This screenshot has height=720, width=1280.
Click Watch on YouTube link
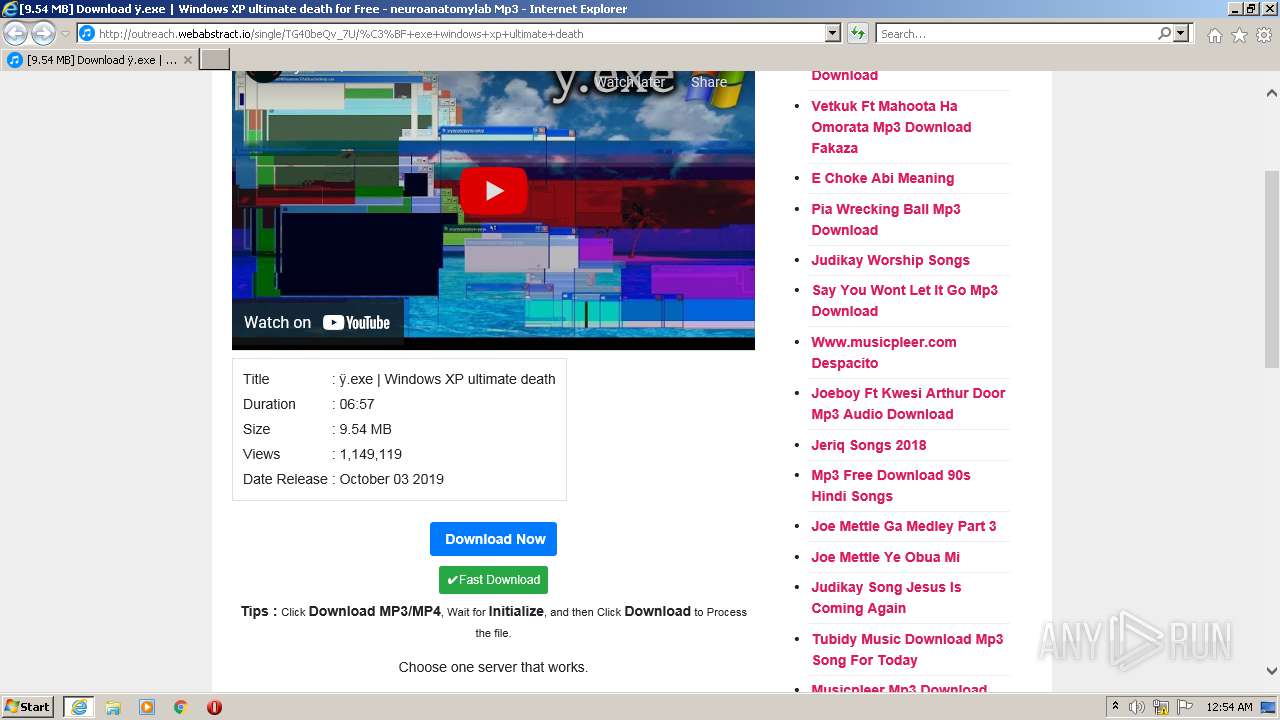point(317,322)
